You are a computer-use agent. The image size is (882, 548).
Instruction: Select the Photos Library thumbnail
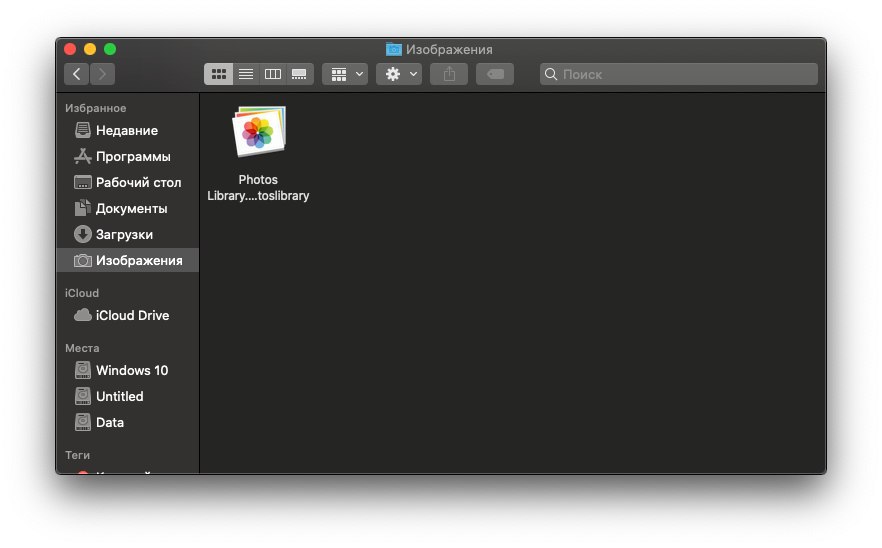(x=259, y=132)
